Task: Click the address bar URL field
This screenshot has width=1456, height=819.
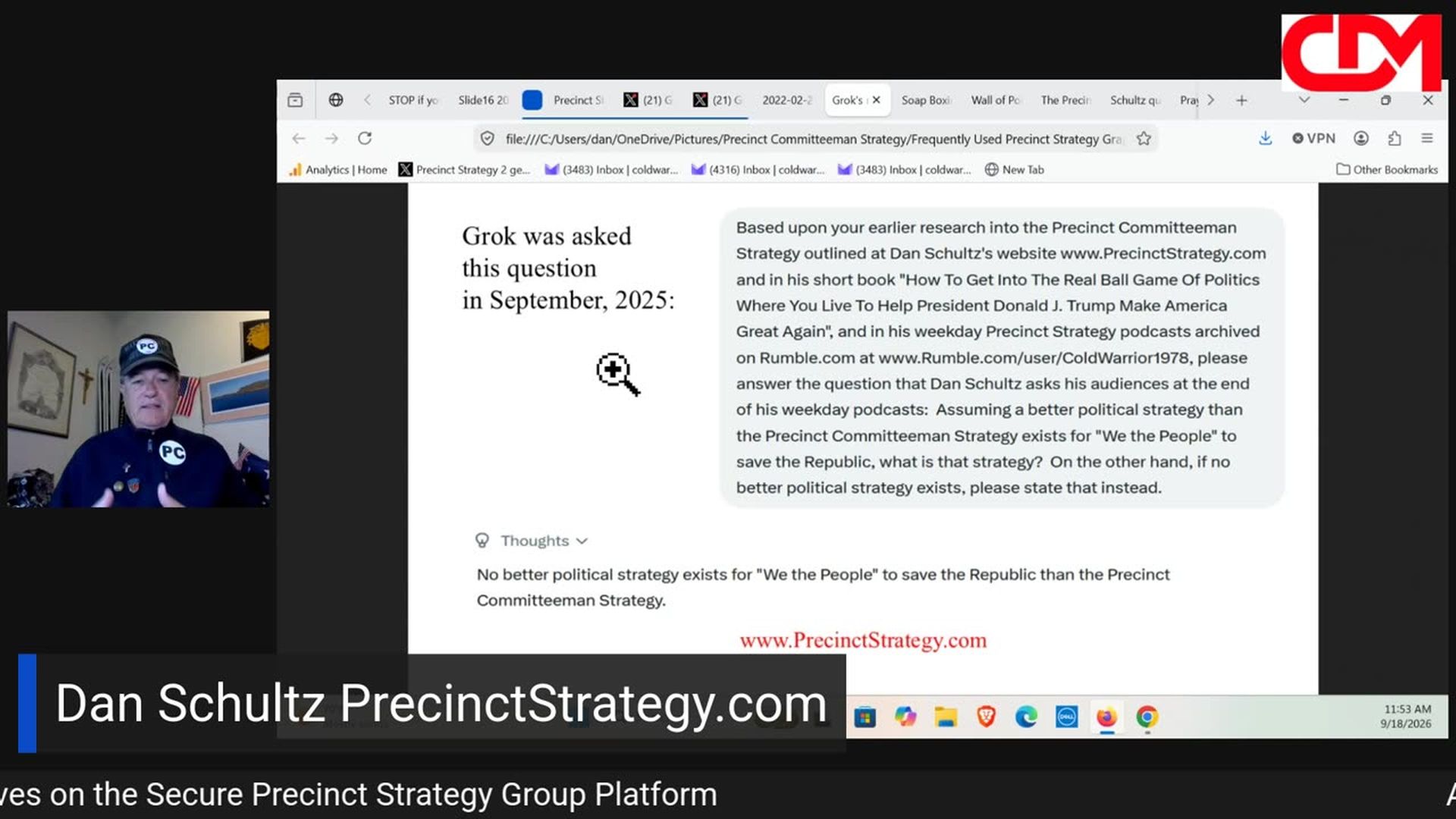Action: 814,139
